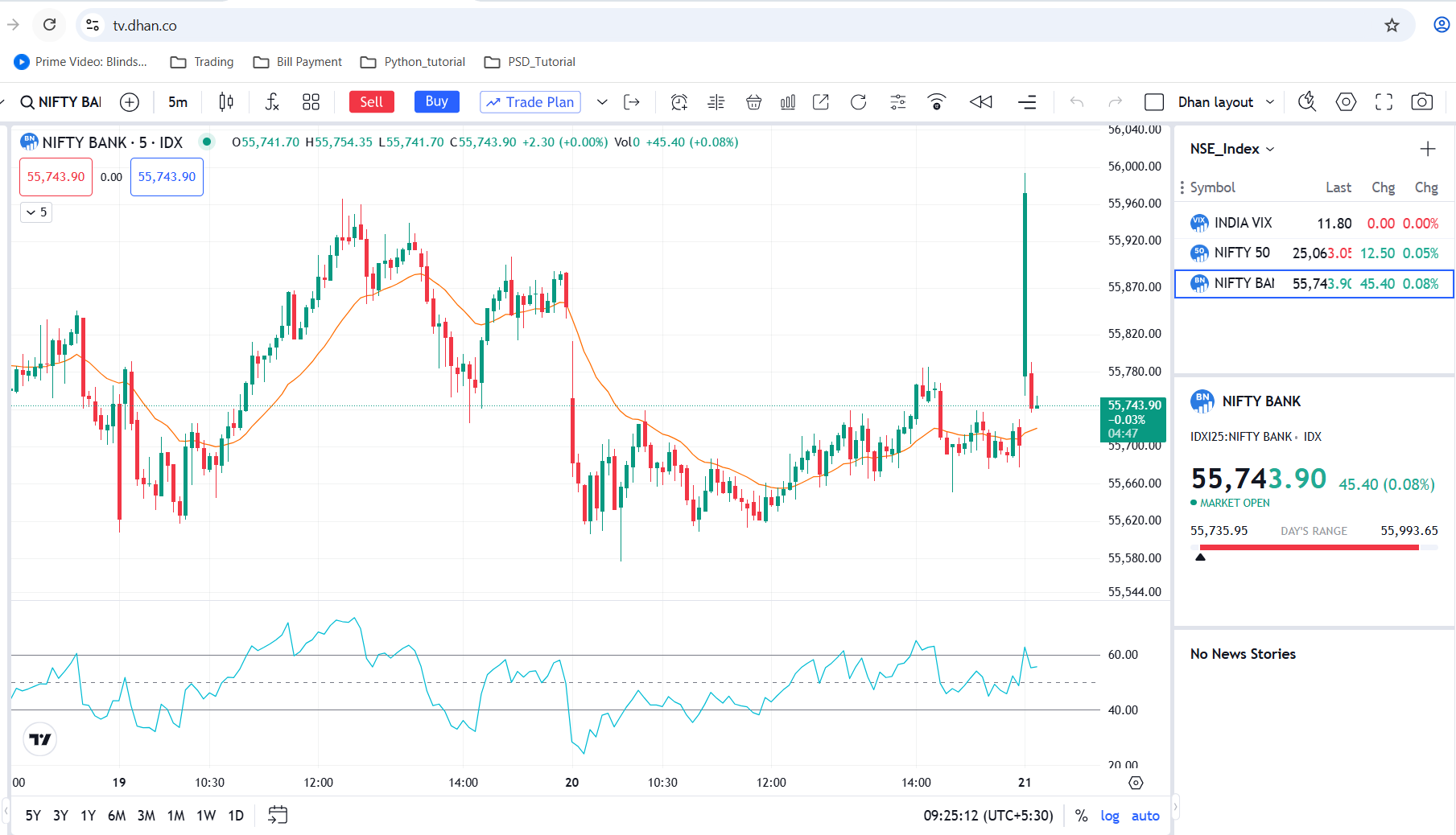The height and width of the screenshot is (835, 1456).
Task: Select the 6M time range
Action: 117,816
